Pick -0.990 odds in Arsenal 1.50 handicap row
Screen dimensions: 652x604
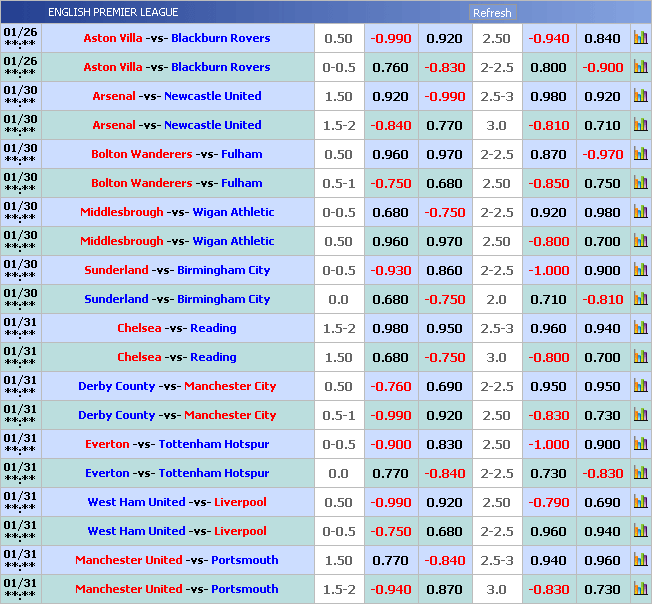[x=445, y=96]
